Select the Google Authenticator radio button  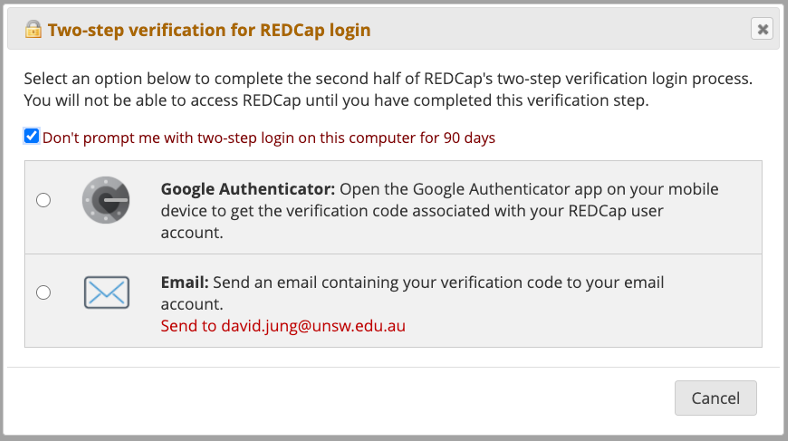[x=43, y=200]
